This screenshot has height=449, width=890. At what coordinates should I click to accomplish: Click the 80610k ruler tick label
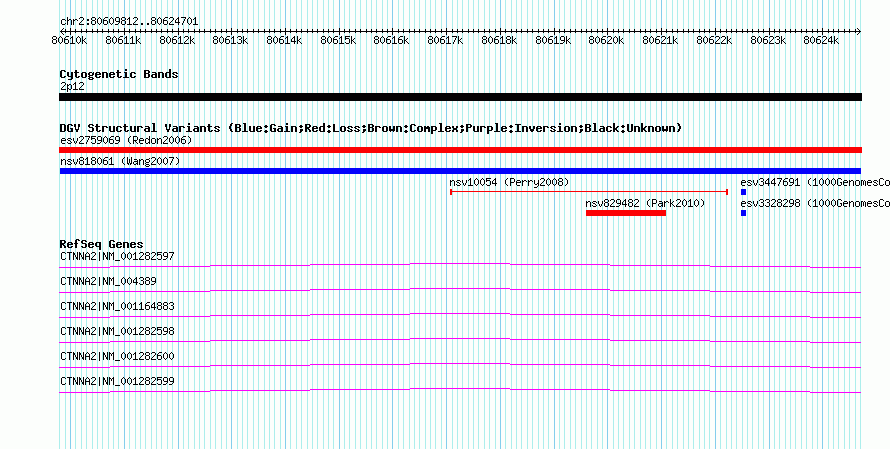[x=69, y=40]
